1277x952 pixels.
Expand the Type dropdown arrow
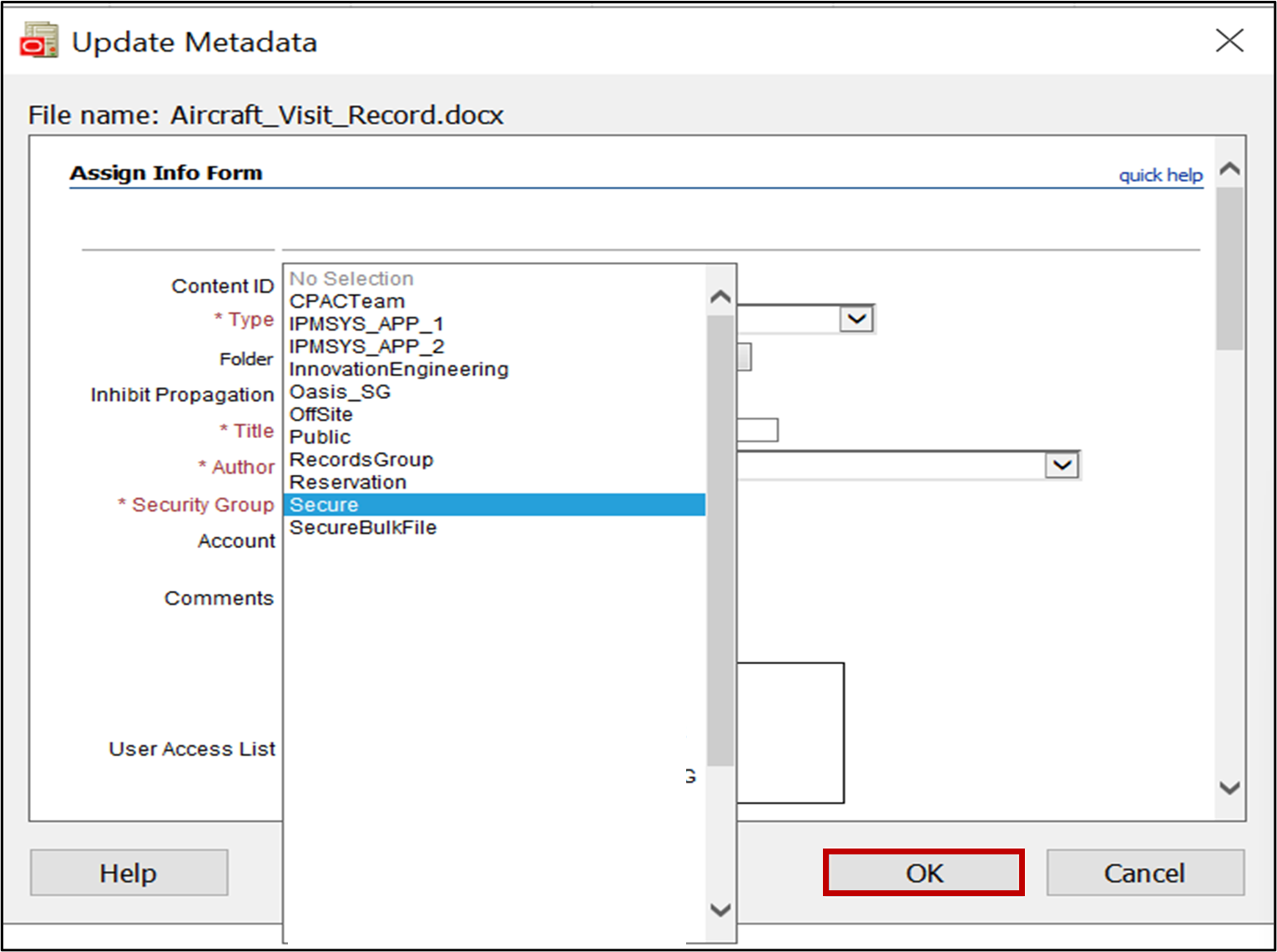856,319
